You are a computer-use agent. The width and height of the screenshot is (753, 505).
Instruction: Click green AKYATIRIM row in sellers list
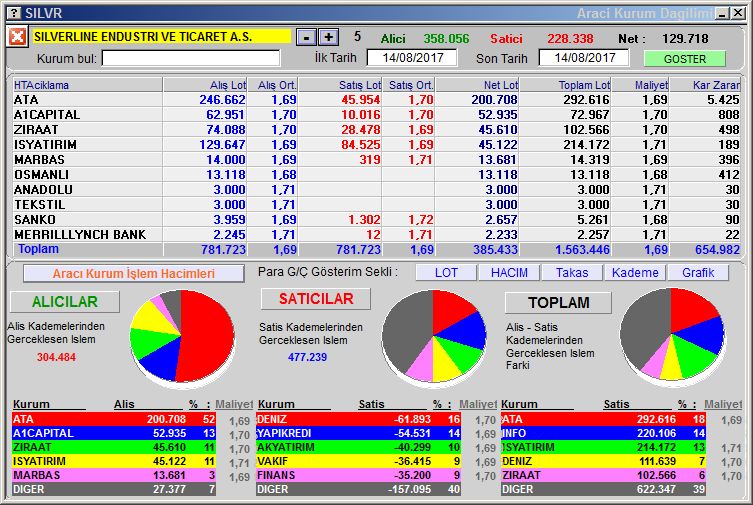coord(359,447)
